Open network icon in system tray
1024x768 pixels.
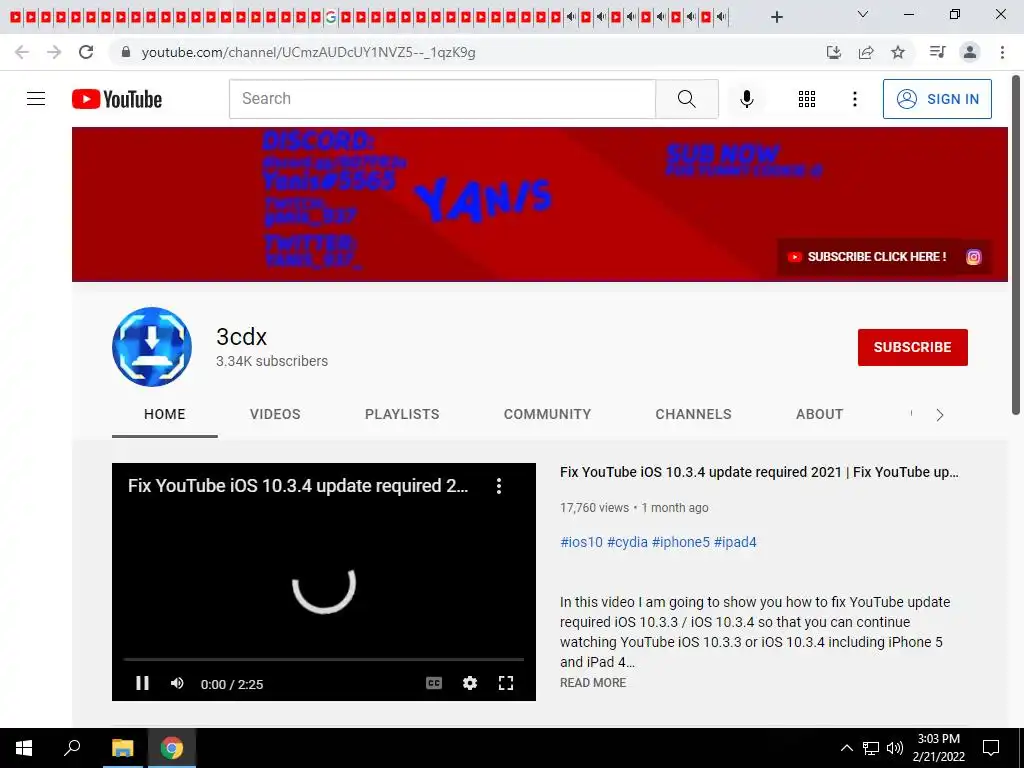(x=871, y=748)
